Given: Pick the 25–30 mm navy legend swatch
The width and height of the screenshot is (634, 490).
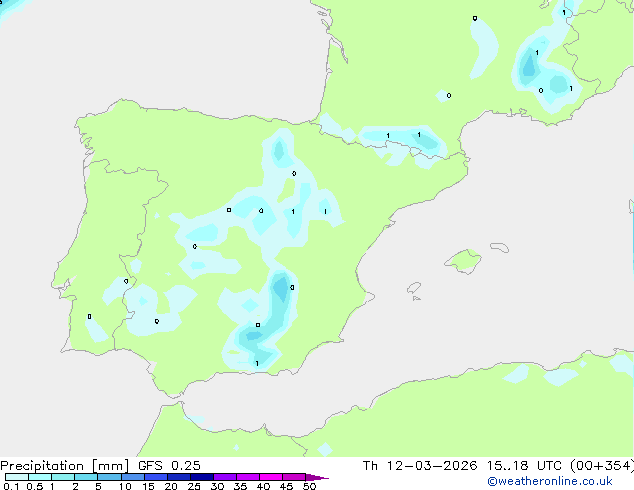Looking at the screenshot, I should 201,477.
